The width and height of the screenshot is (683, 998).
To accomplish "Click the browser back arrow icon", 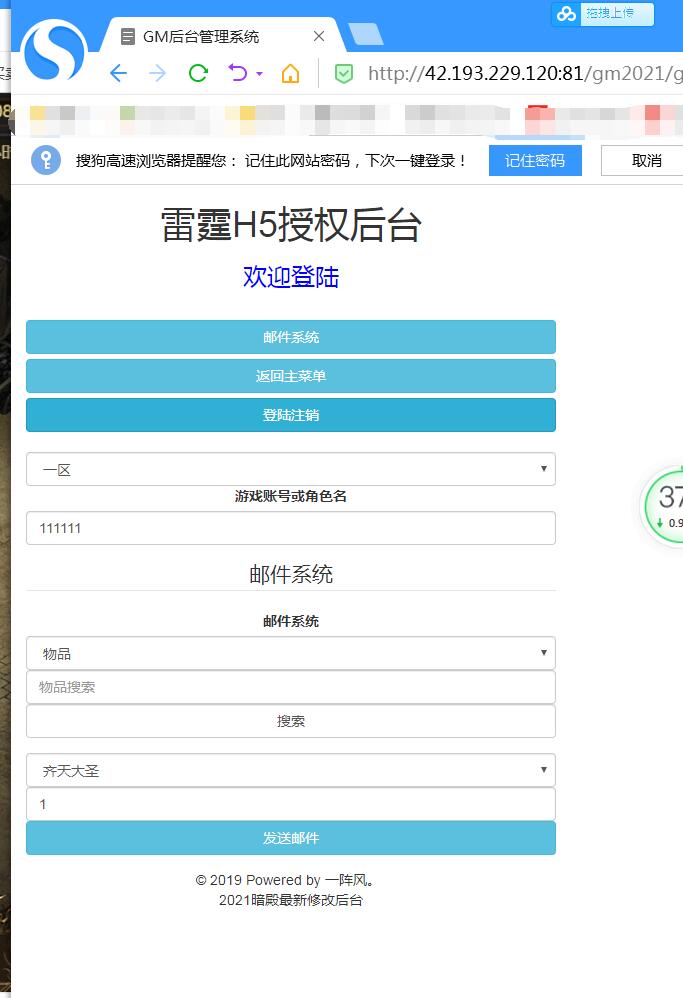I will coord(118,73).
